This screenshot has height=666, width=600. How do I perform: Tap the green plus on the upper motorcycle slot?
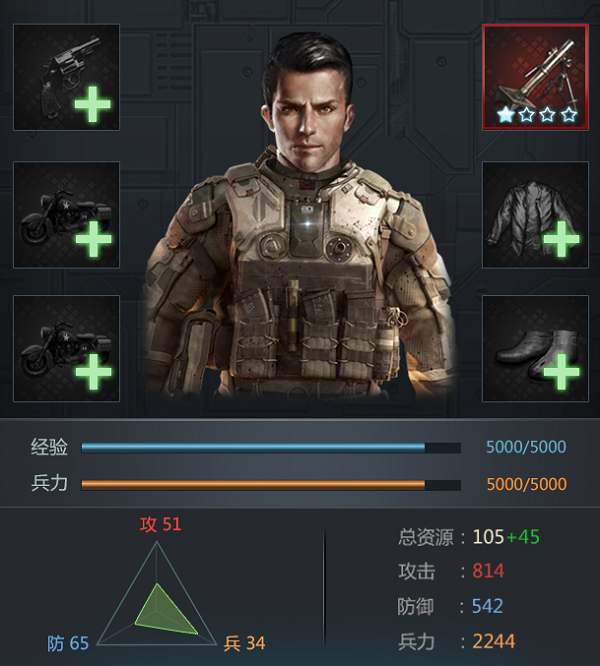93,239
